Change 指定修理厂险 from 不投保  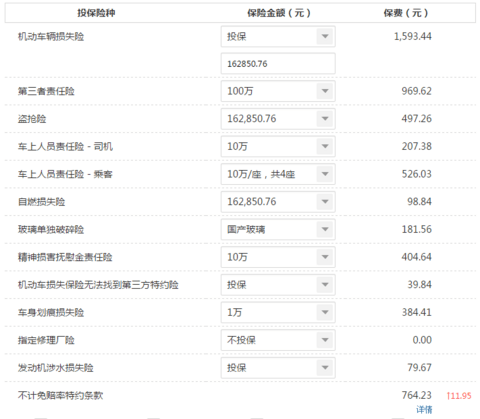(x=278, y=340)
